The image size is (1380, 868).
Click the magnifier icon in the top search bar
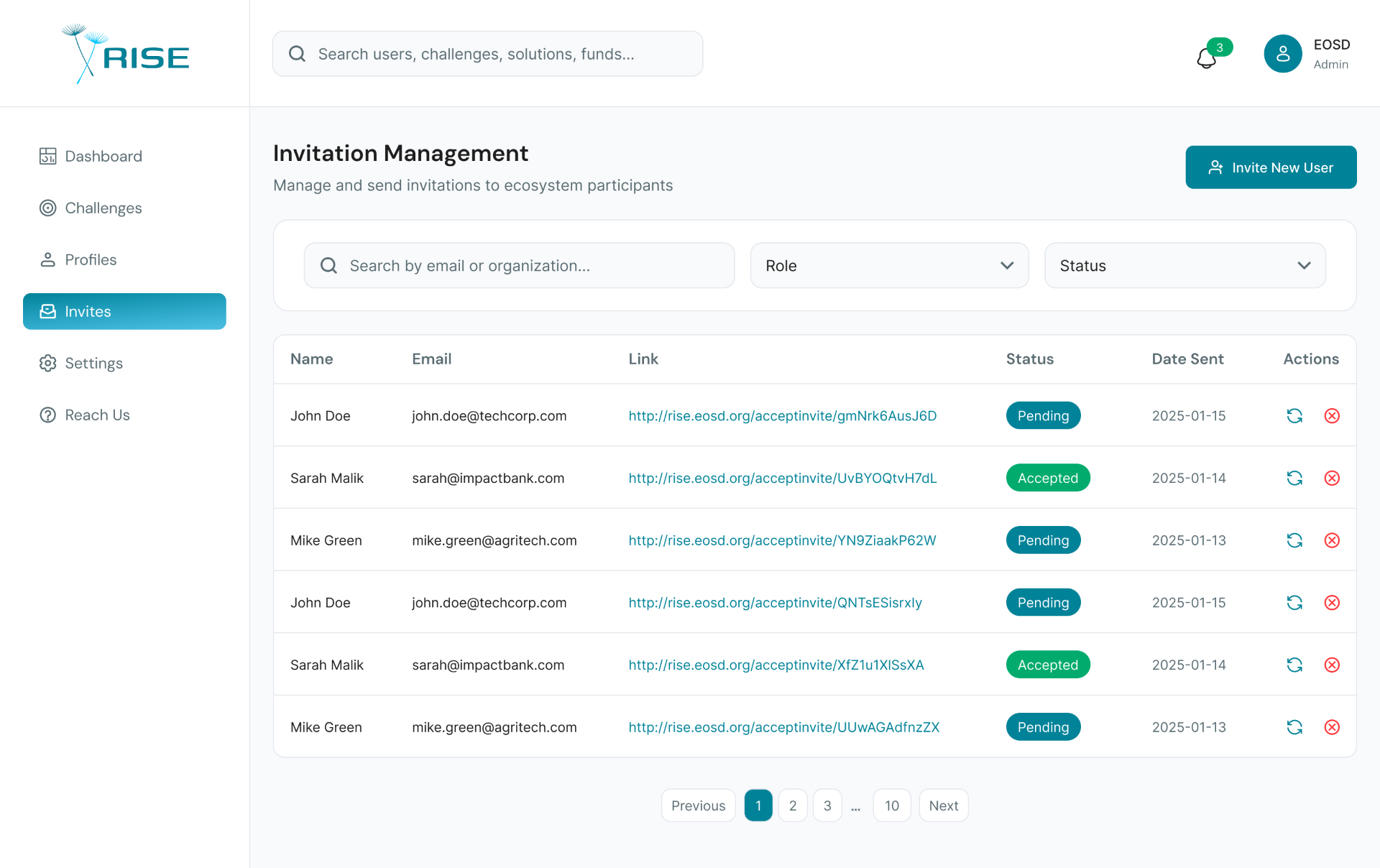[297, 54]
